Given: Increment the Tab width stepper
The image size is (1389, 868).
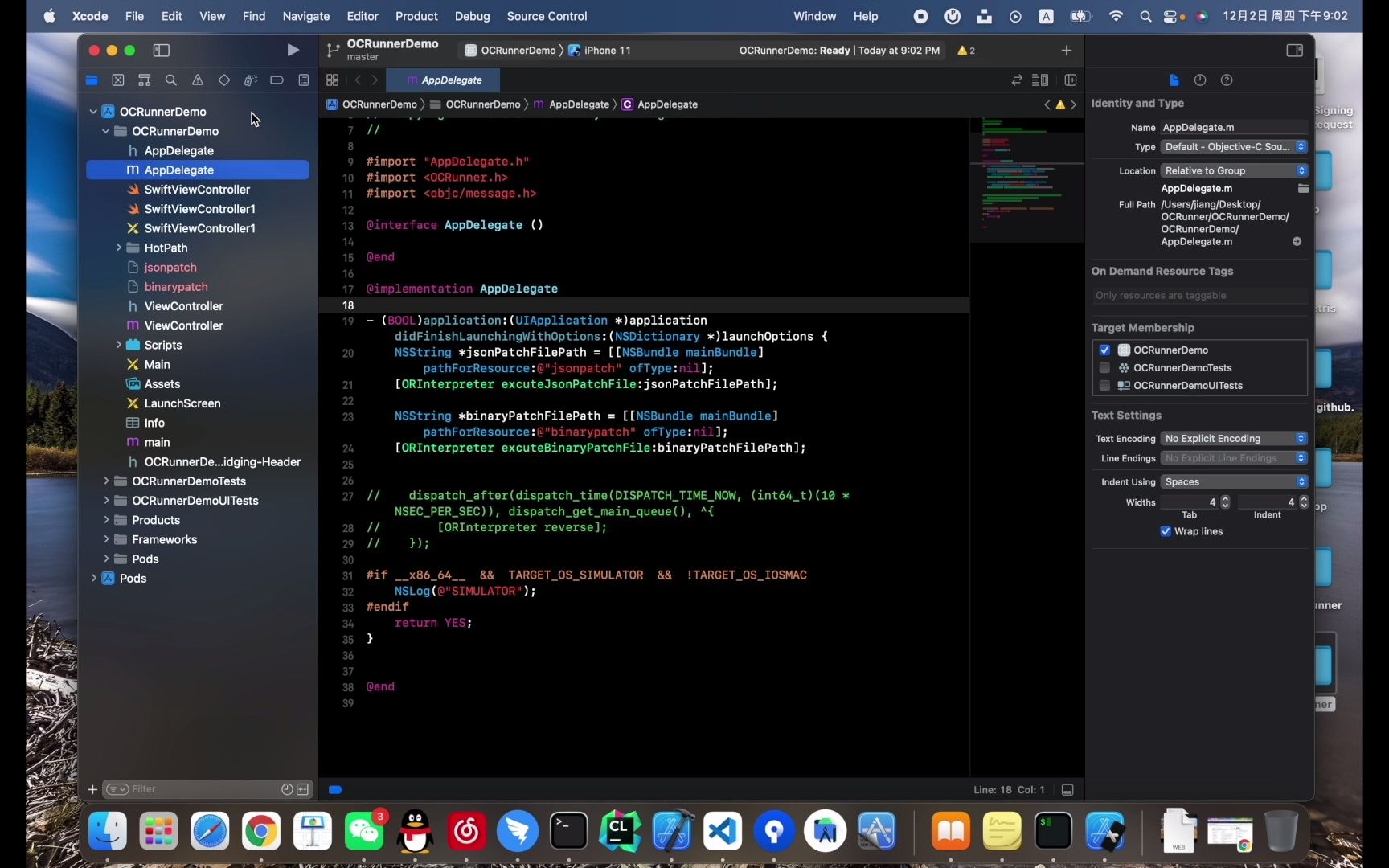Looking at the screenshot, I should point(1225,498).
